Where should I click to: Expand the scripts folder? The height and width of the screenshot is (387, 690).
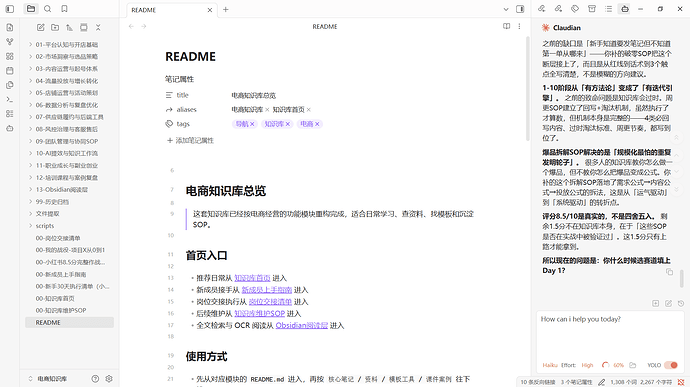click(x=30, y=226)
